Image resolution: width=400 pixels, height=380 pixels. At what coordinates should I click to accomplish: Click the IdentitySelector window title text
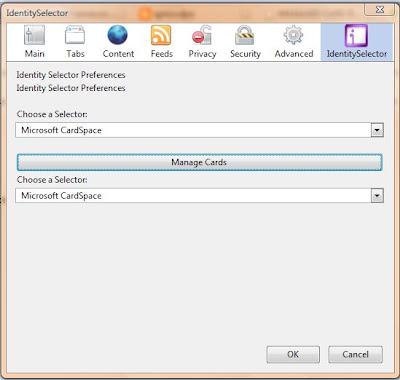[37, 13]
